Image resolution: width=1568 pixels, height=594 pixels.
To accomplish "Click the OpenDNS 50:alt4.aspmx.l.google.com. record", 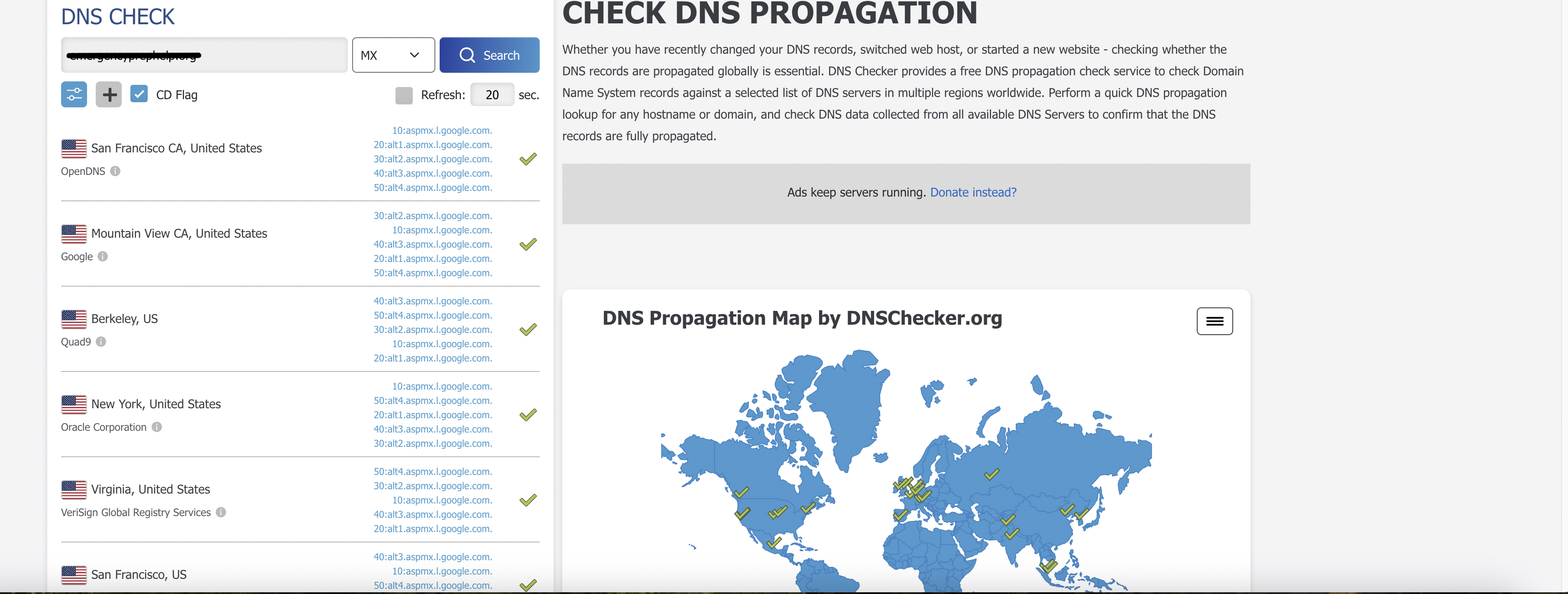I will click(x=433, y=187).
